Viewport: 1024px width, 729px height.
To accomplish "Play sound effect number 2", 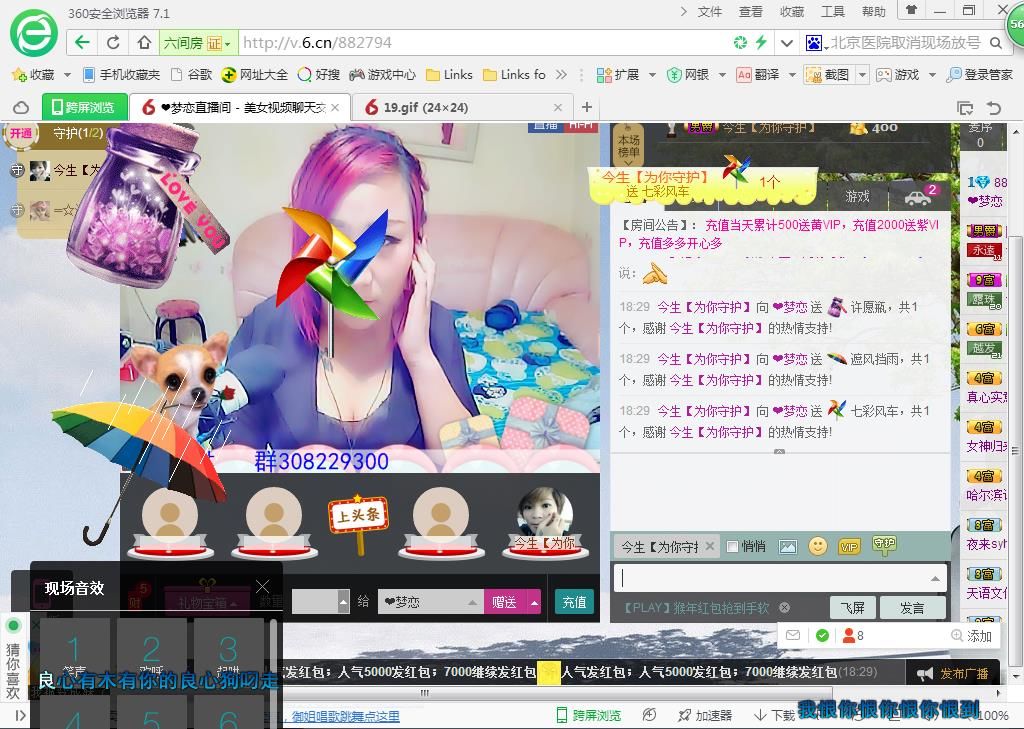I will (152, 653).
